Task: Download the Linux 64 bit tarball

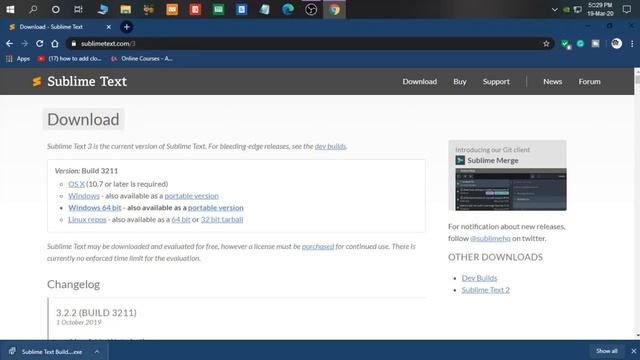Action: click(181, 220)
